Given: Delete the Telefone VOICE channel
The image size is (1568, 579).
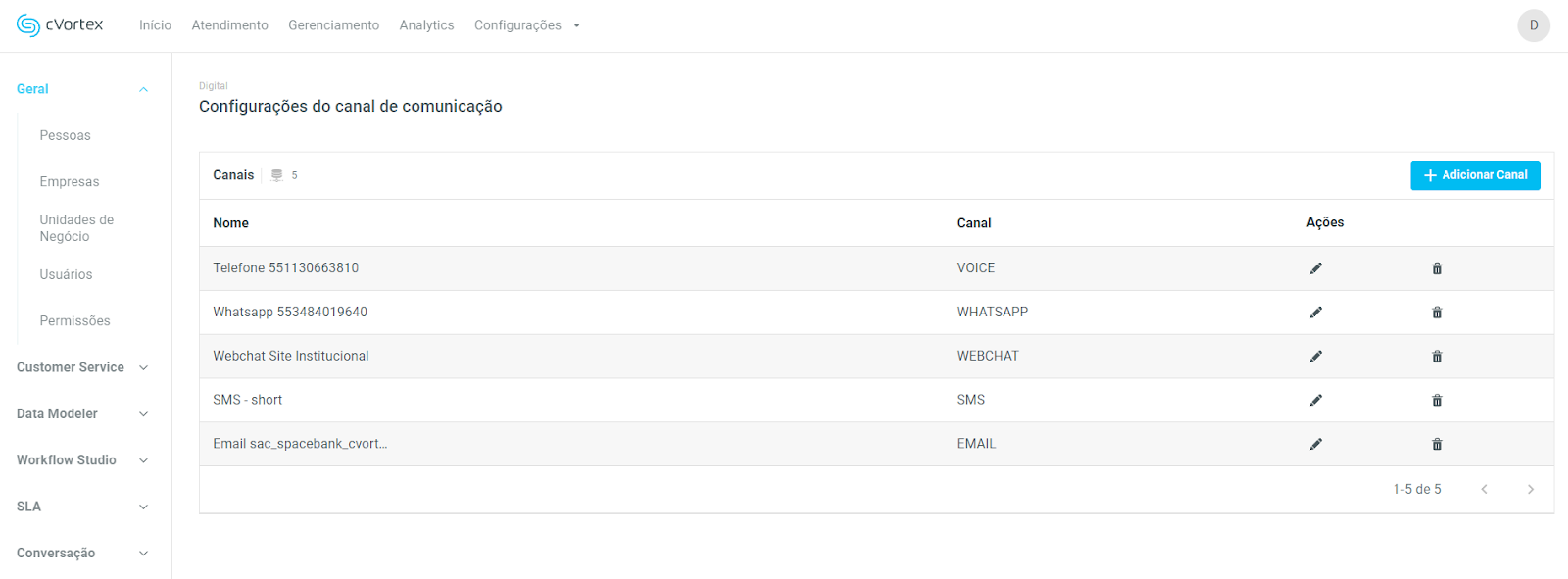Looking at the screenshot, I should [x=1437, y=268].
